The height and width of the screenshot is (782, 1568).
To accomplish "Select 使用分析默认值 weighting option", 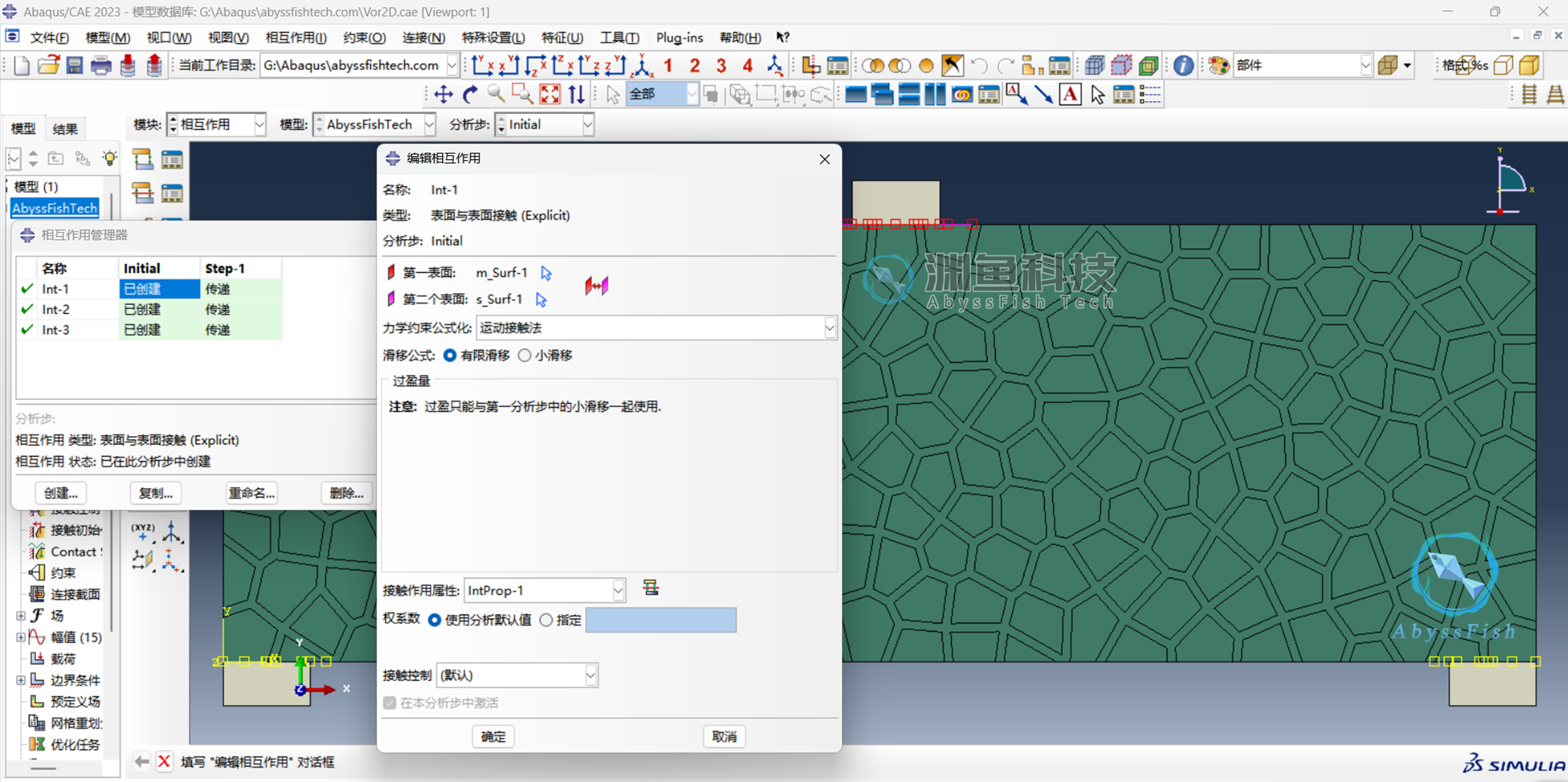I will click(x=434, y=620).
